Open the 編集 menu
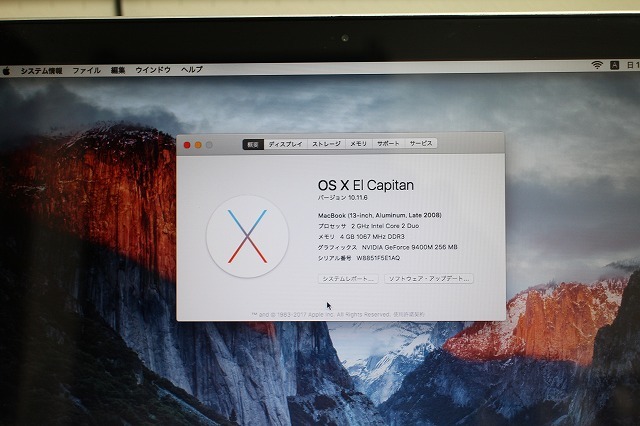Image resolution: width=640 pixels, height=426 pixels. 118,70
